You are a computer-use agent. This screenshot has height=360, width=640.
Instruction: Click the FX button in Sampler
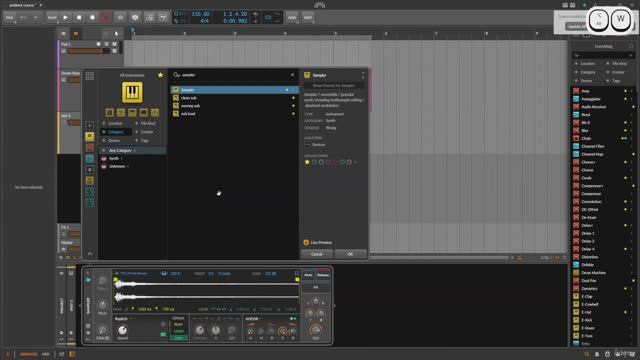click(x=316, y=287)
